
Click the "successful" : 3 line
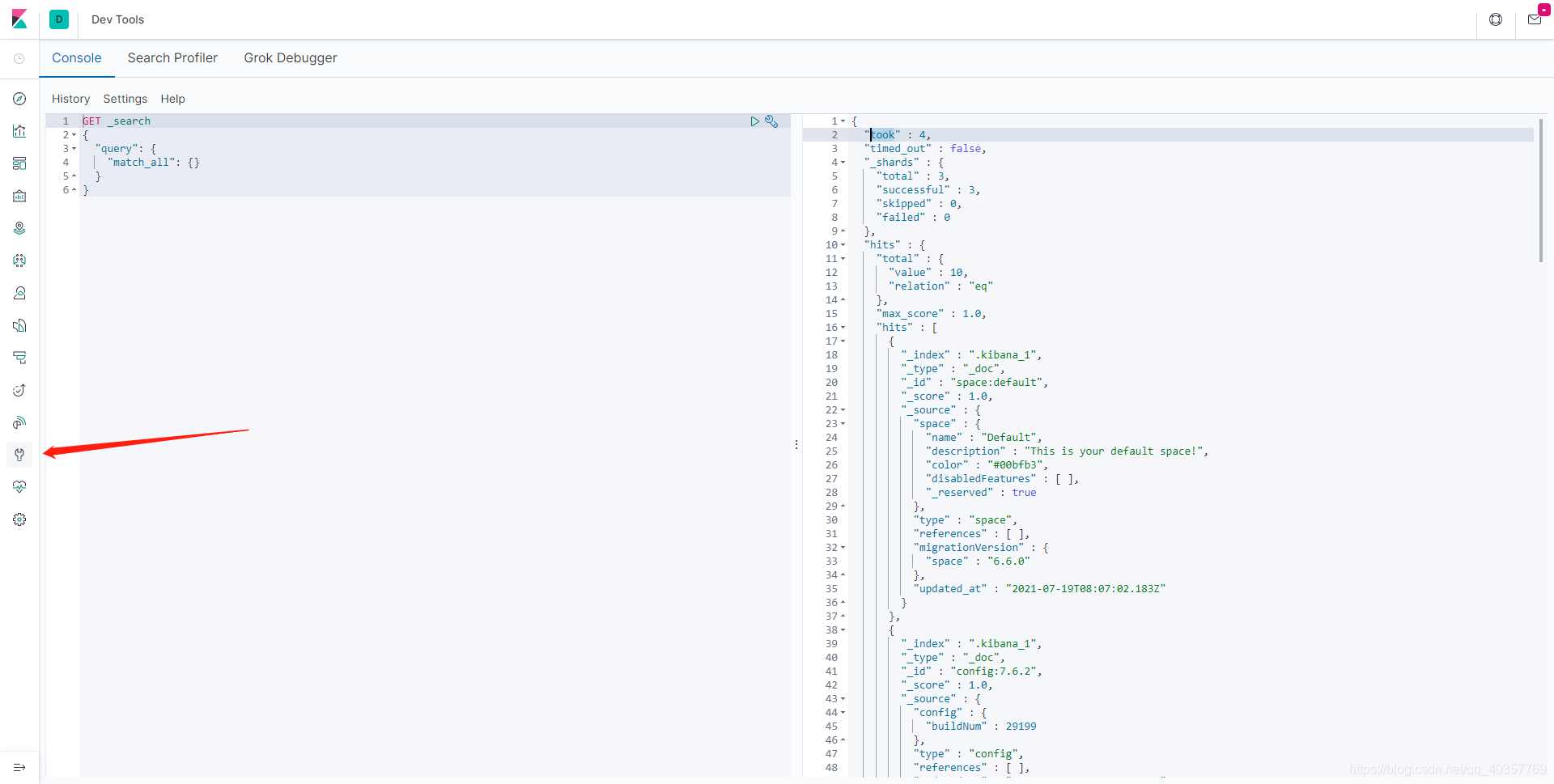point(928,190)
